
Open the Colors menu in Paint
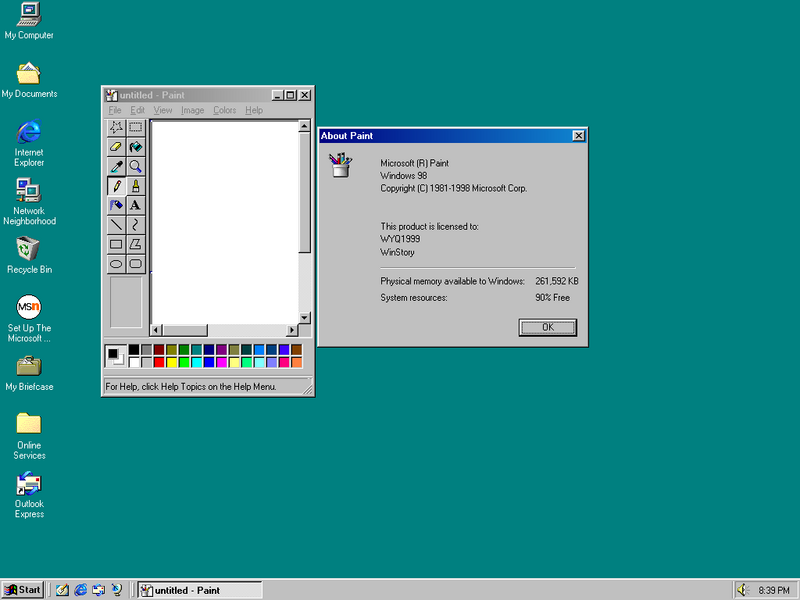pyautogui.click(x=224, y=110)
